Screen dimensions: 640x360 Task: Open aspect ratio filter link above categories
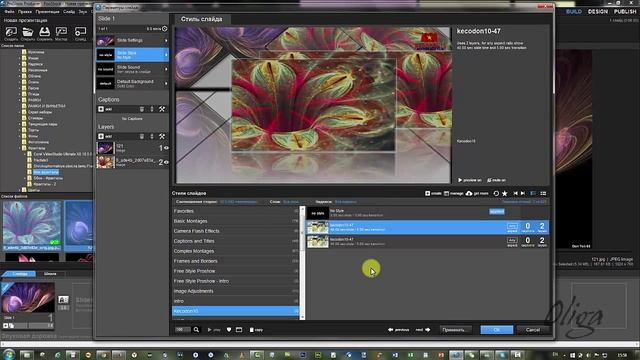[238, 202]
